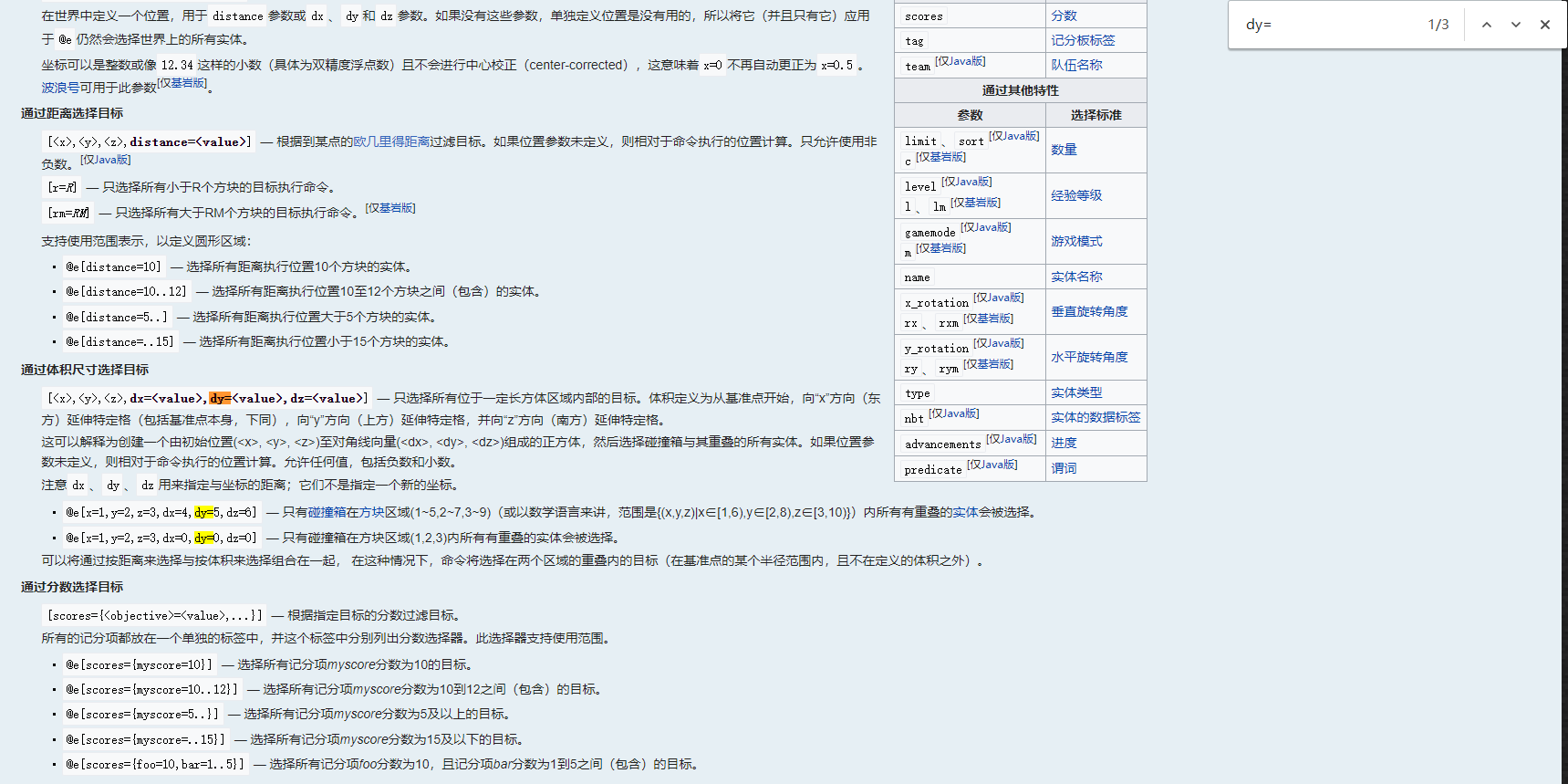Click the 仅Java版 note beside team
The height and width of the screenshot is (784, 1568).
tap(961, 61)
